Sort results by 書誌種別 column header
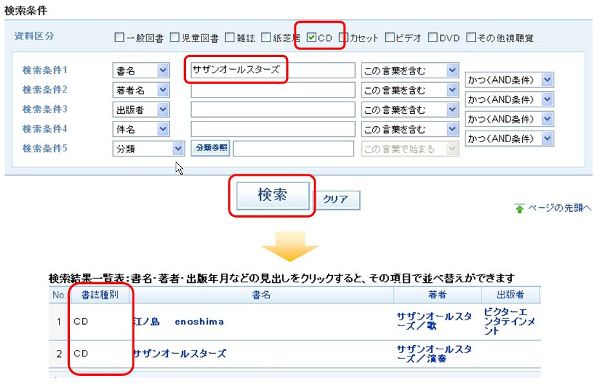The width and height of the screenshot is (600, 384). [x=100, y=295]
